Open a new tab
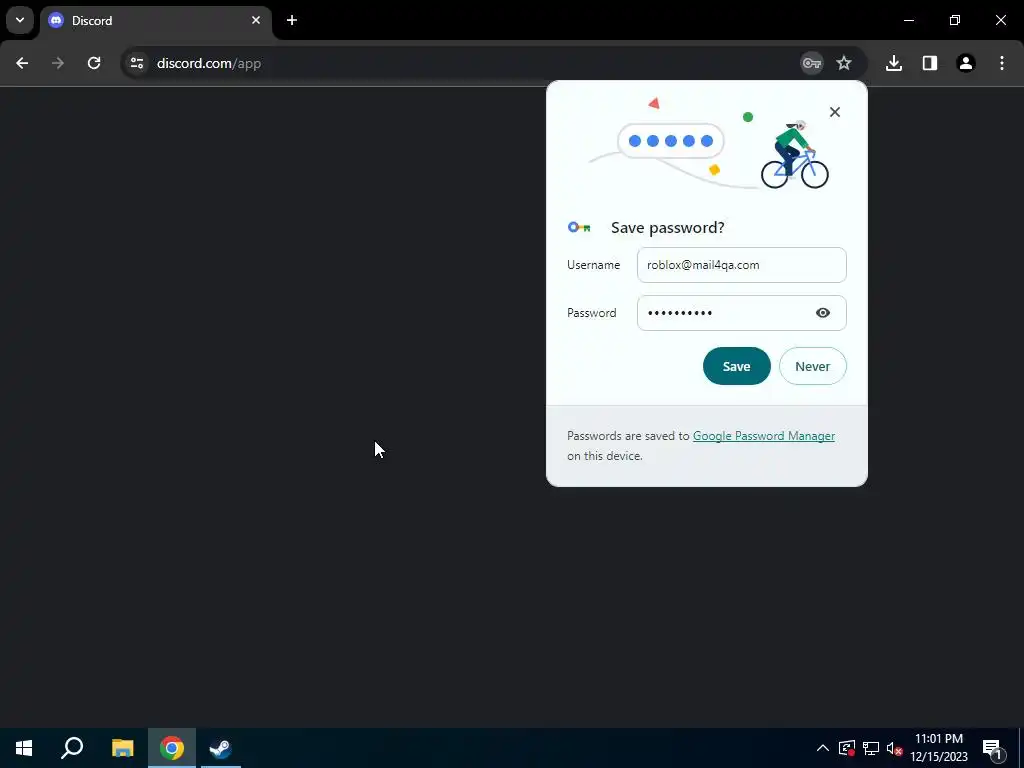 (x=292, y=20)
